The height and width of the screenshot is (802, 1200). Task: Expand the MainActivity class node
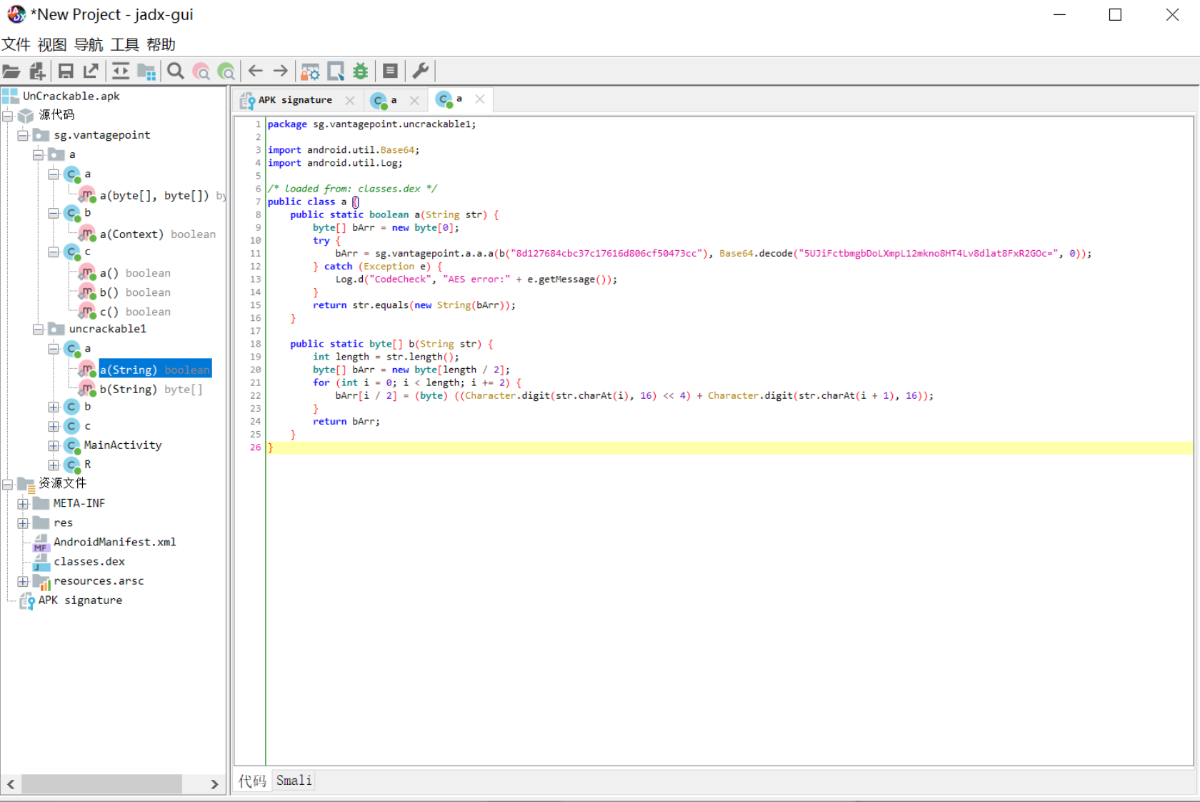pyautogui.click(x=54, y=446)
